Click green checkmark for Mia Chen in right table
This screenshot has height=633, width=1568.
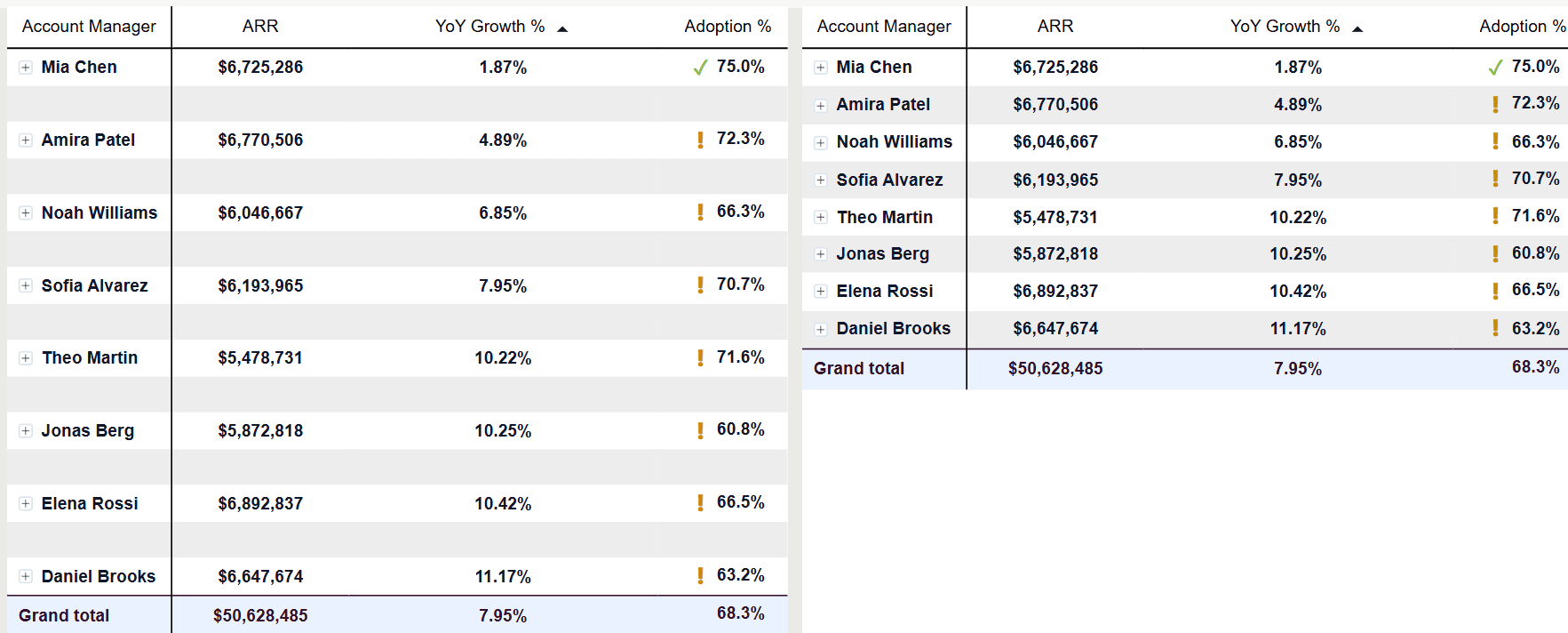click(1495, 68)
